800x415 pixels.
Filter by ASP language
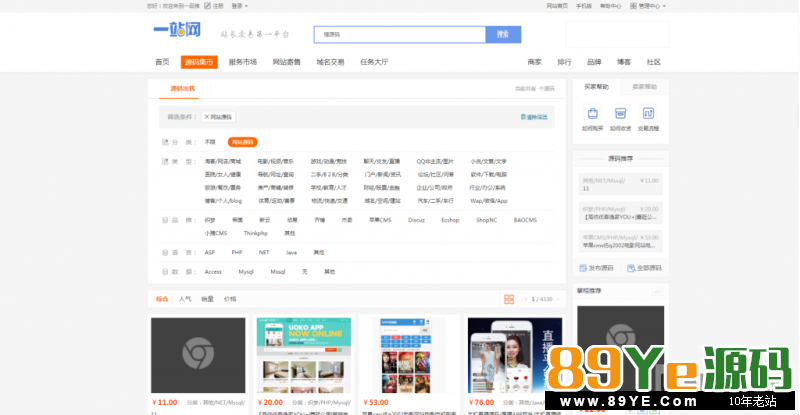(210, 252)
